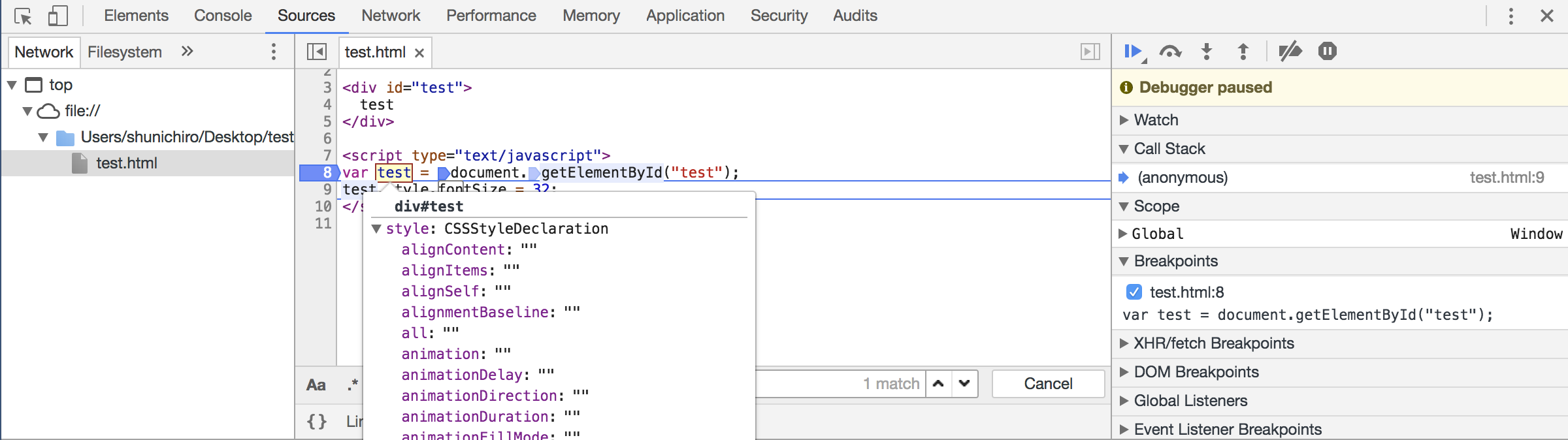Click the animationDelay property in popover
This screenshot has width=1568, height=440.
click(461, 375)
